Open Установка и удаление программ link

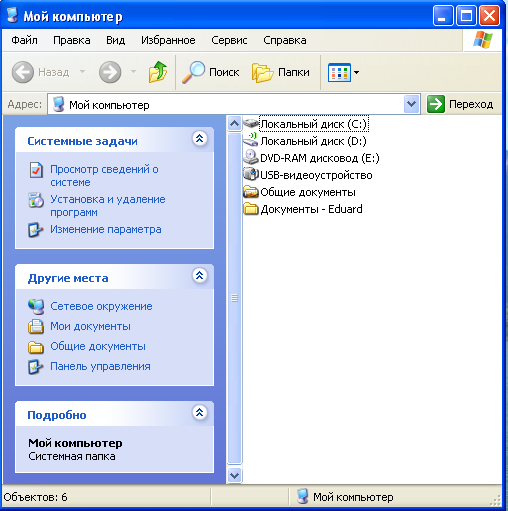click(x=108, y=206)
